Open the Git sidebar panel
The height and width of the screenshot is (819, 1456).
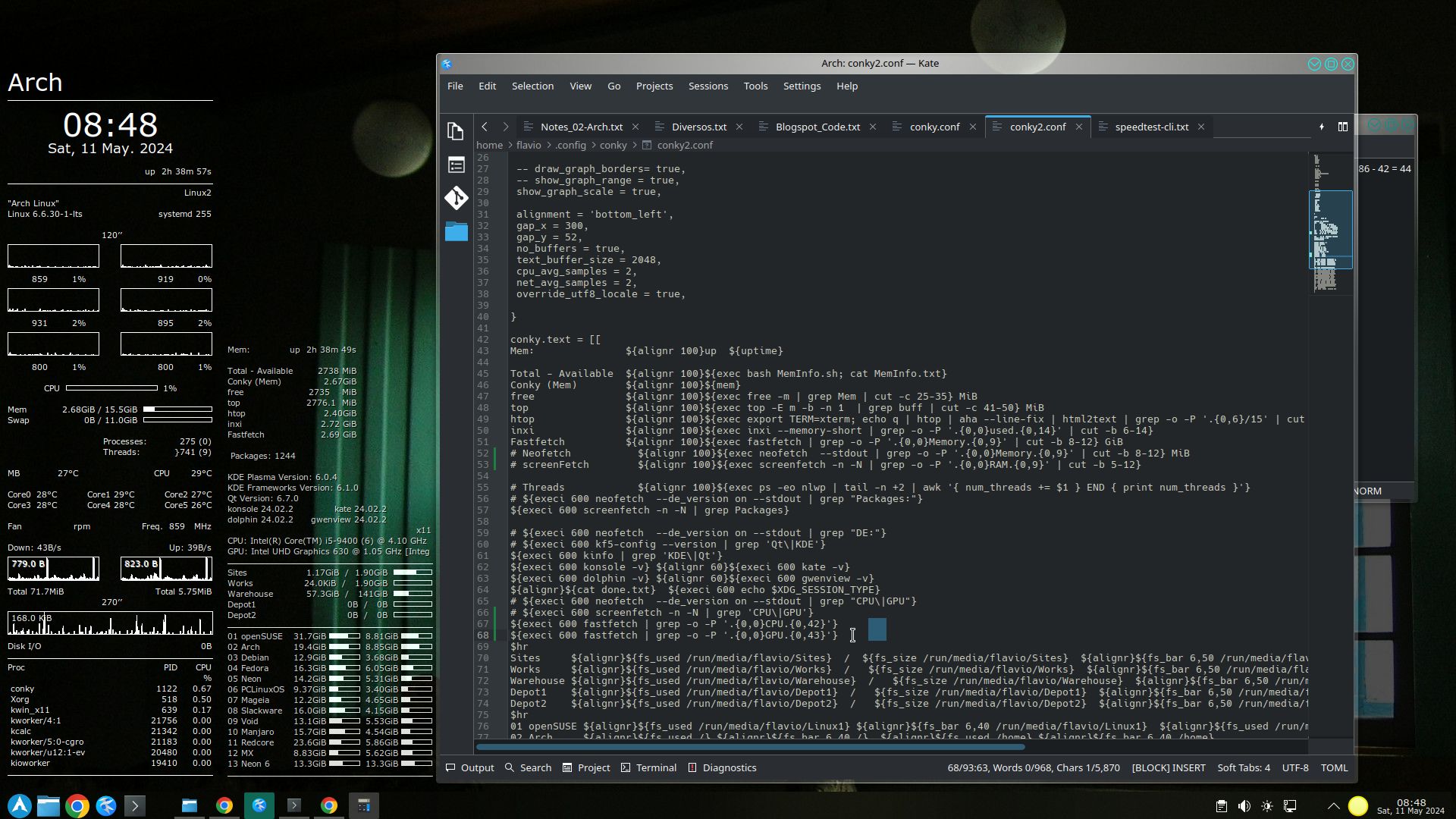tap(456, 198)
